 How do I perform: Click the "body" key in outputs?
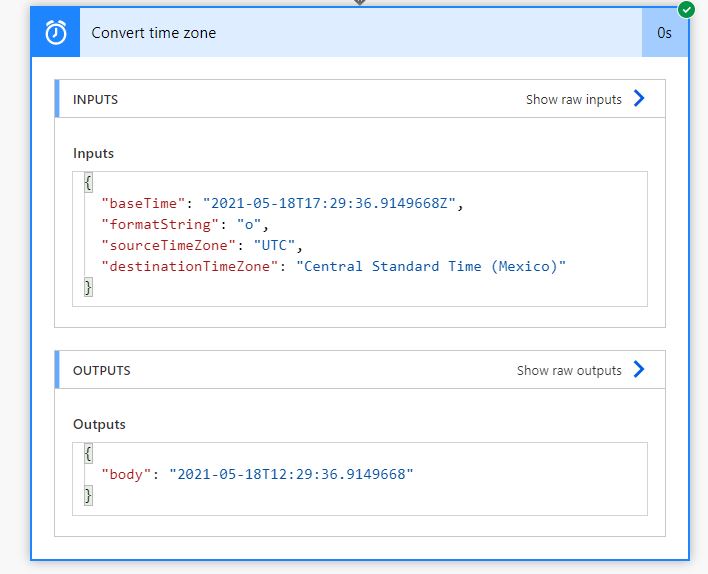point(126,474)
